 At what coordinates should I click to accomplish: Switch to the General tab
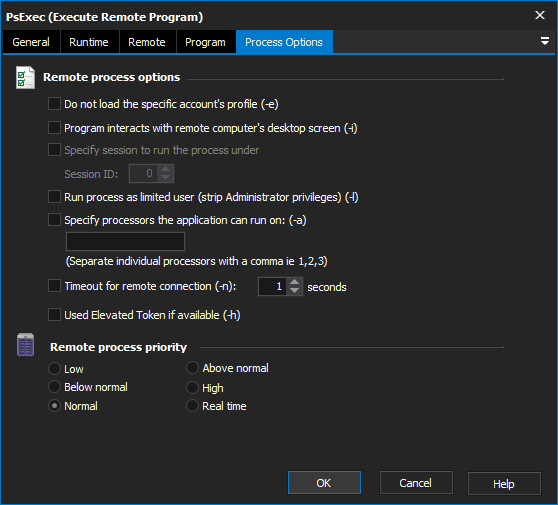[x=31, y=42]
